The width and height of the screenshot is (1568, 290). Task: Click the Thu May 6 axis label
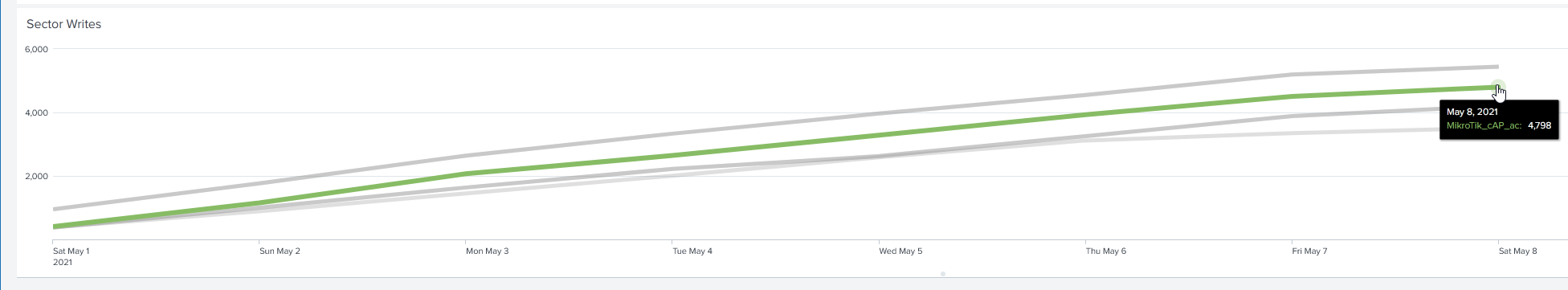(1106, 251)
